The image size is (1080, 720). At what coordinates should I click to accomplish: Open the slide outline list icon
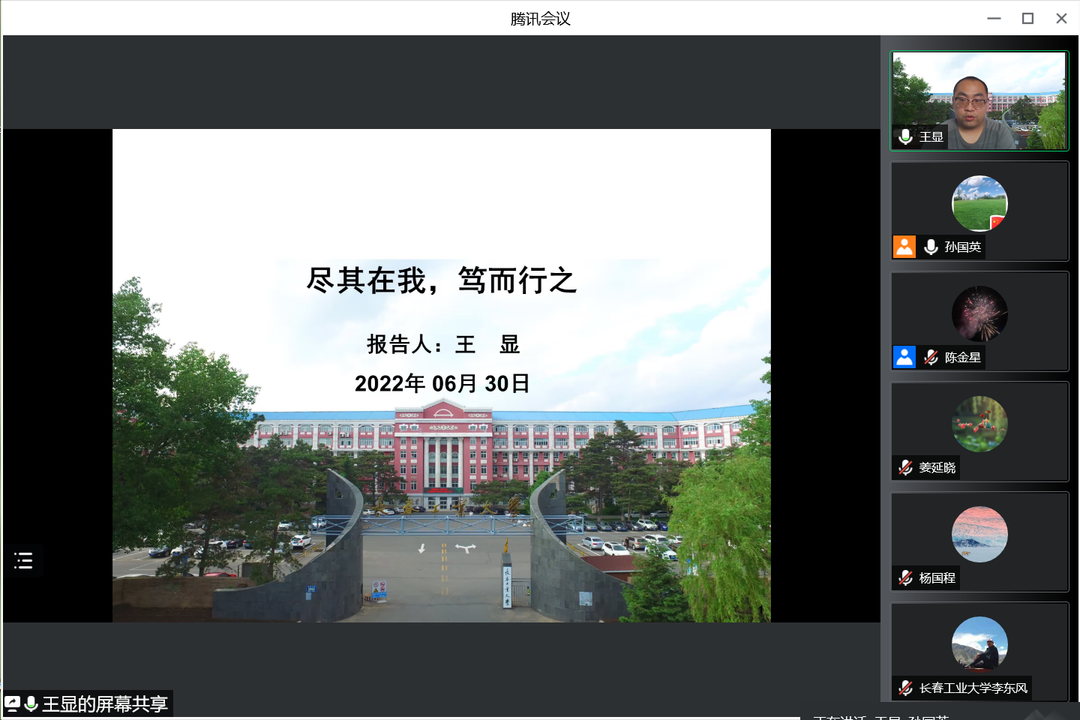24,561
